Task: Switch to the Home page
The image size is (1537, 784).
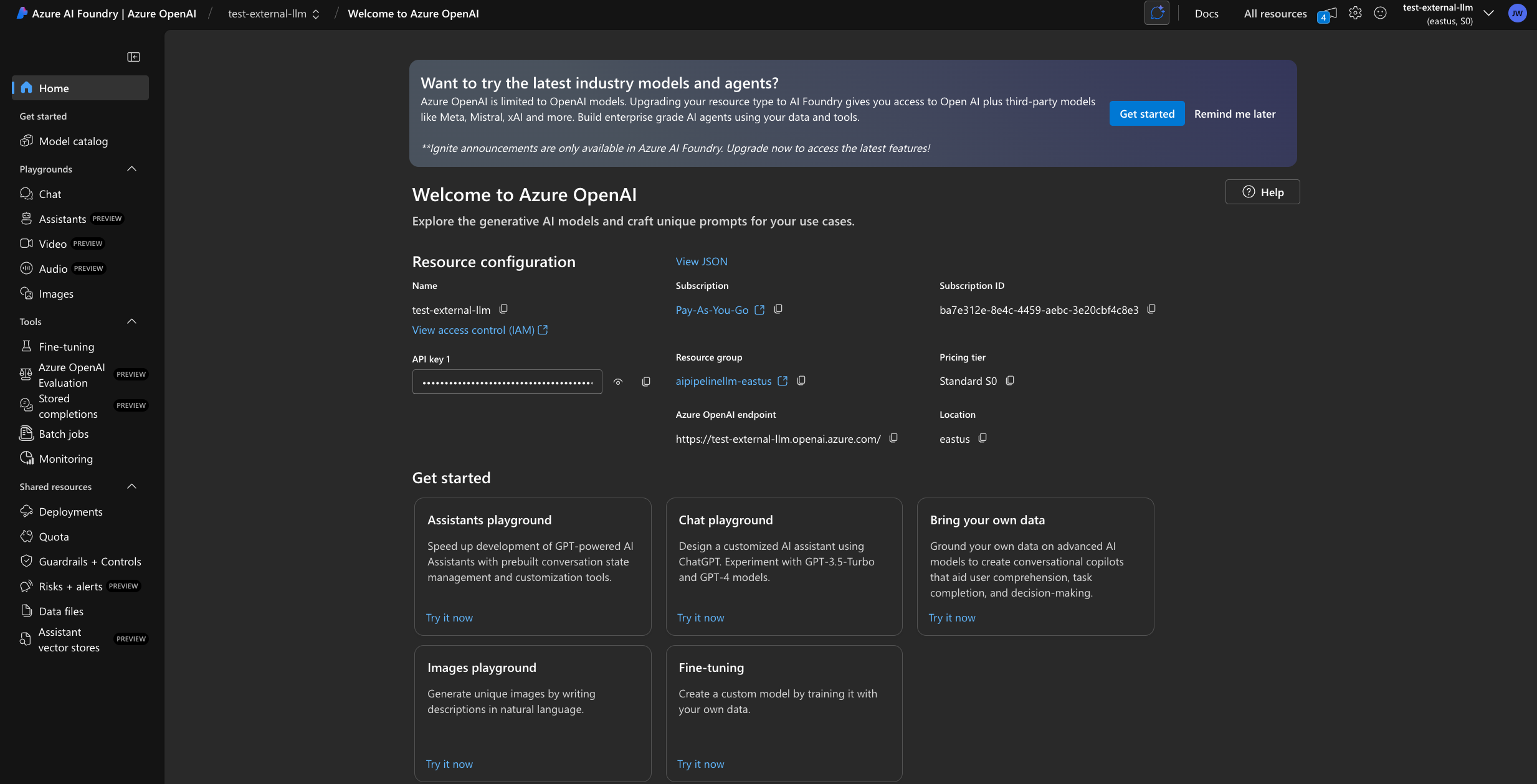Action: coord(55,88)
